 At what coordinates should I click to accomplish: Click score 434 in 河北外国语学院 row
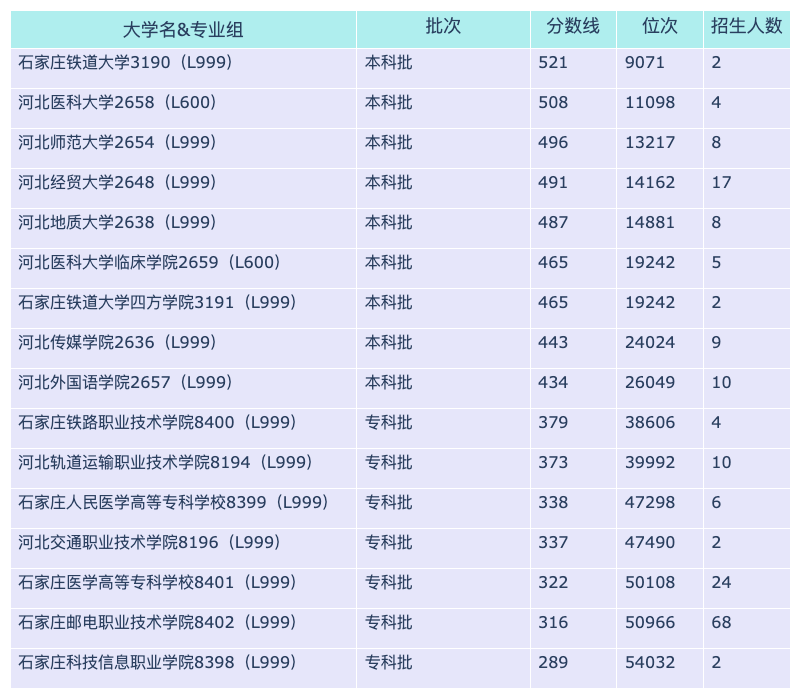pos(553,382)
